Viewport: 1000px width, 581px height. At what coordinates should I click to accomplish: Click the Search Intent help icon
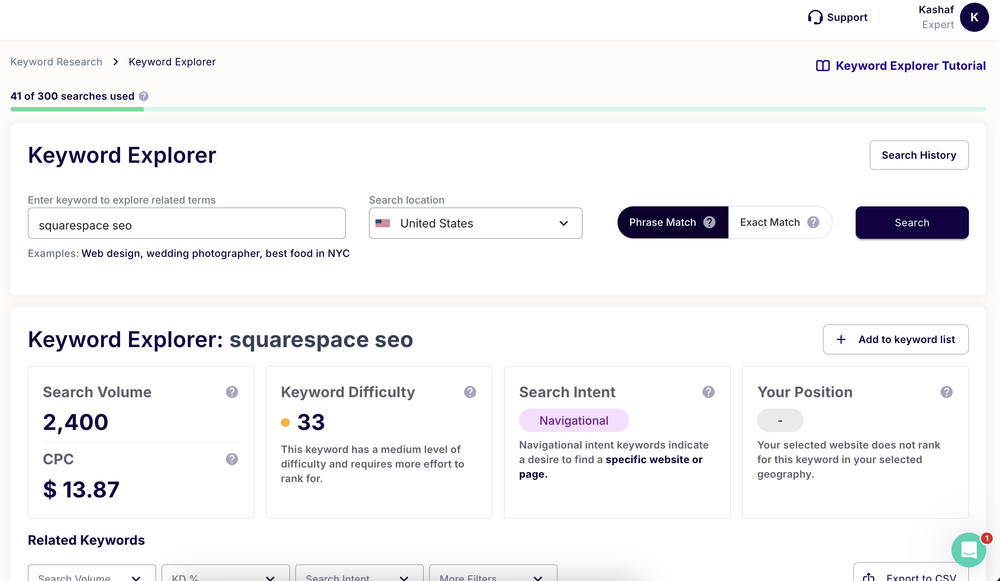click(x=708, y=392)
